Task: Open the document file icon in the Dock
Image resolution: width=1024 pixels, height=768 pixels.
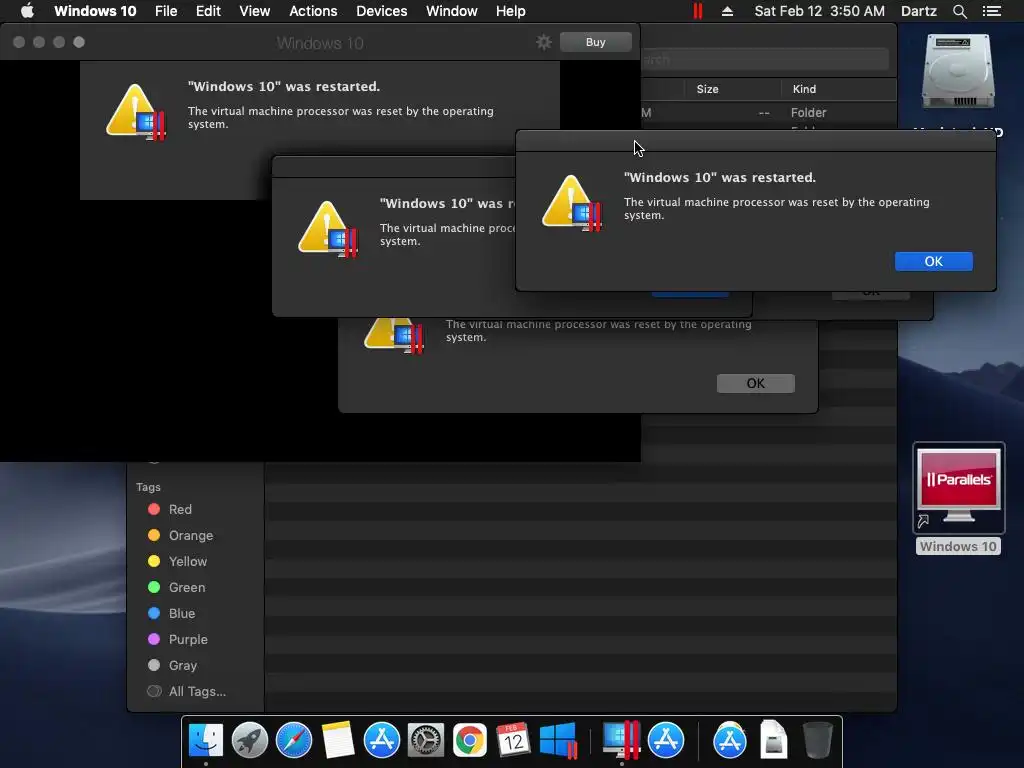Action: 773,741
